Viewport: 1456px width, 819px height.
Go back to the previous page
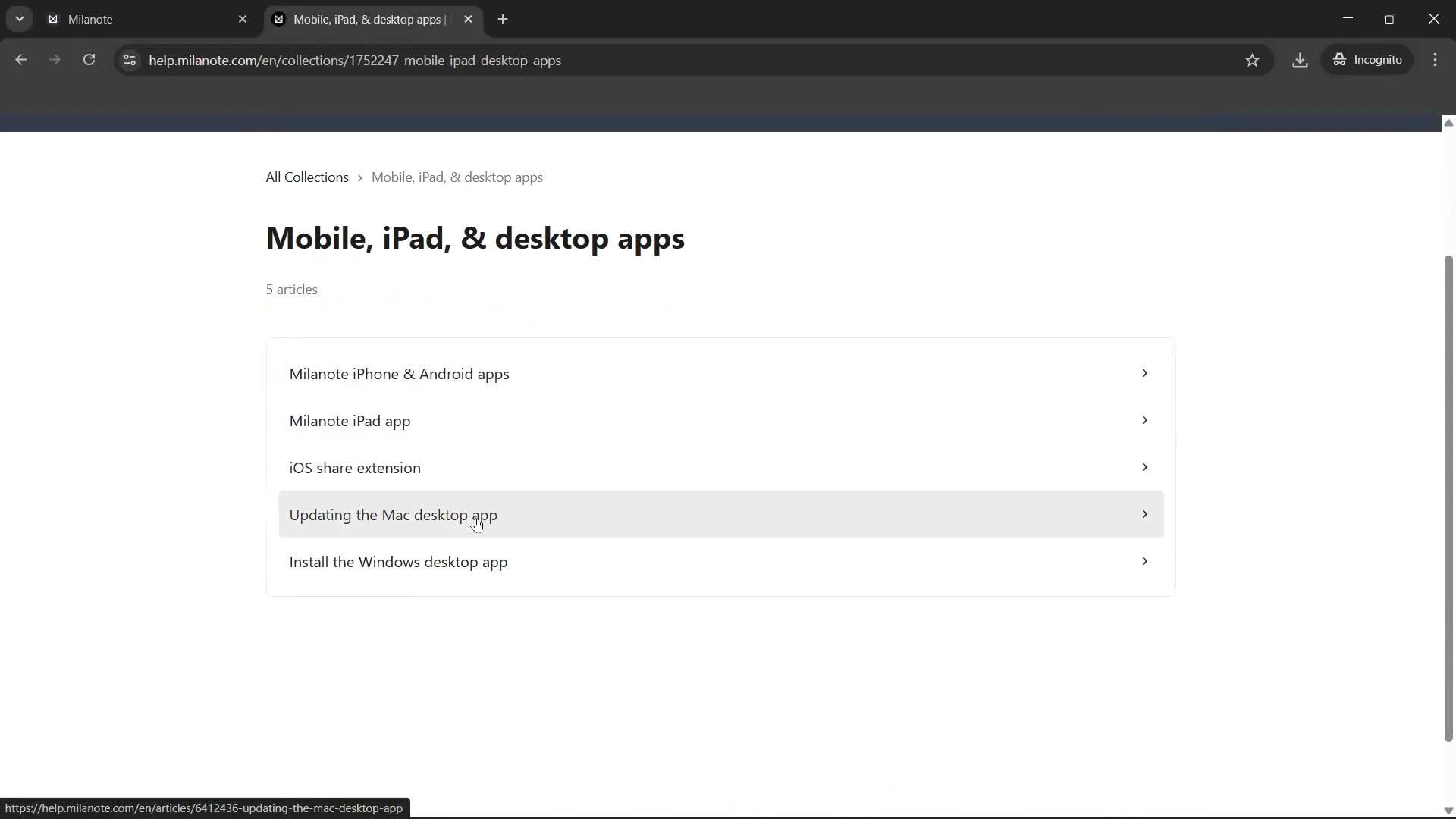20,60
